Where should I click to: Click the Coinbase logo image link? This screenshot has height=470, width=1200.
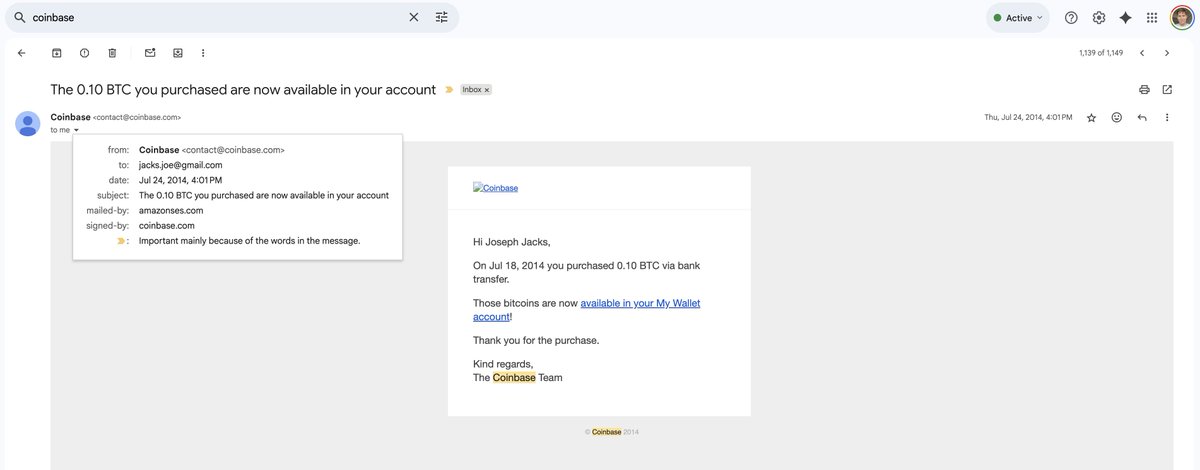pos(496,188)
